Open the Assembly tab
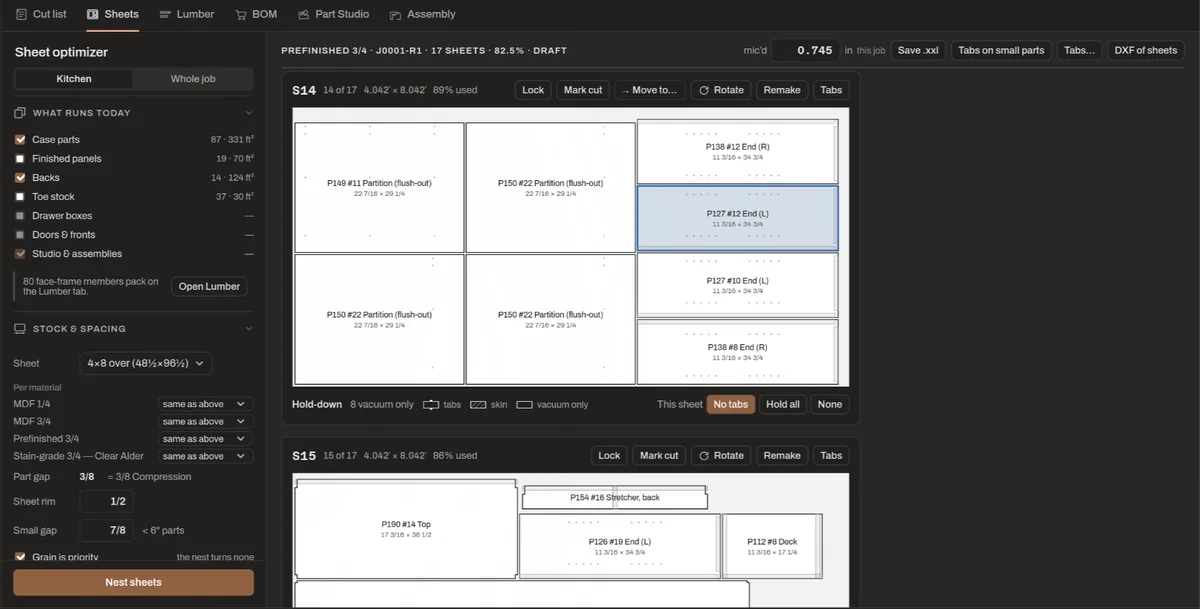 click(x=422, y=14)
